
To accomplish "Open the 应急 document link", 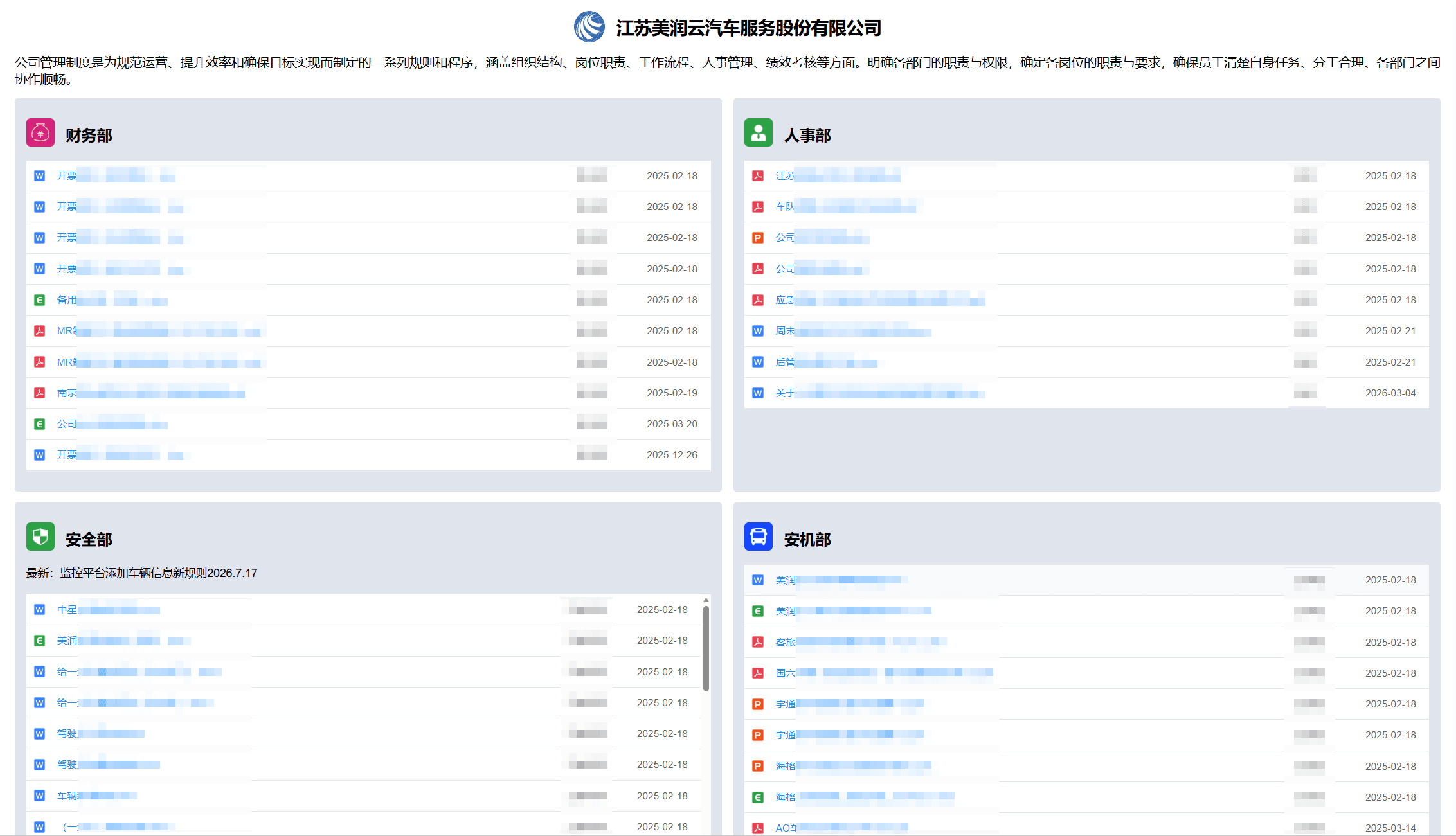I will coord(880,300).
